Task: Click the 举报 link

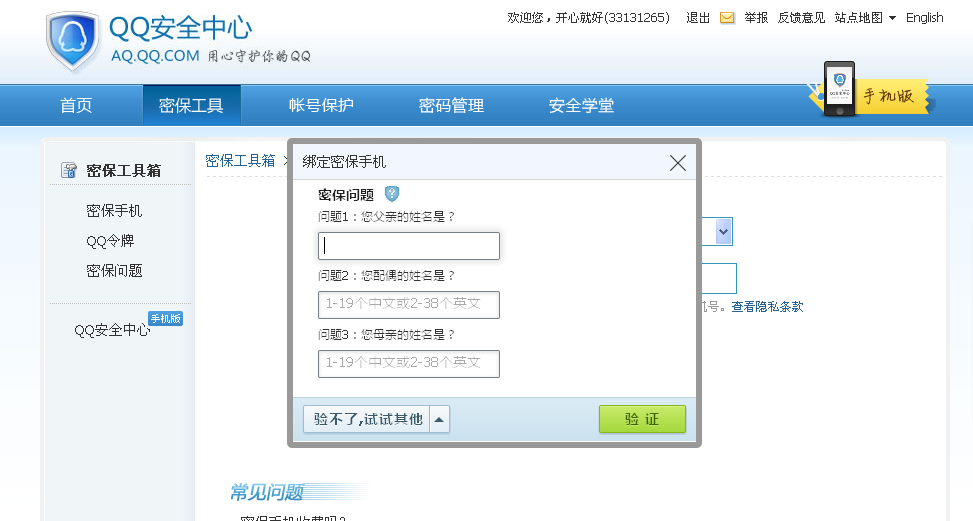Action: point(756,18)
